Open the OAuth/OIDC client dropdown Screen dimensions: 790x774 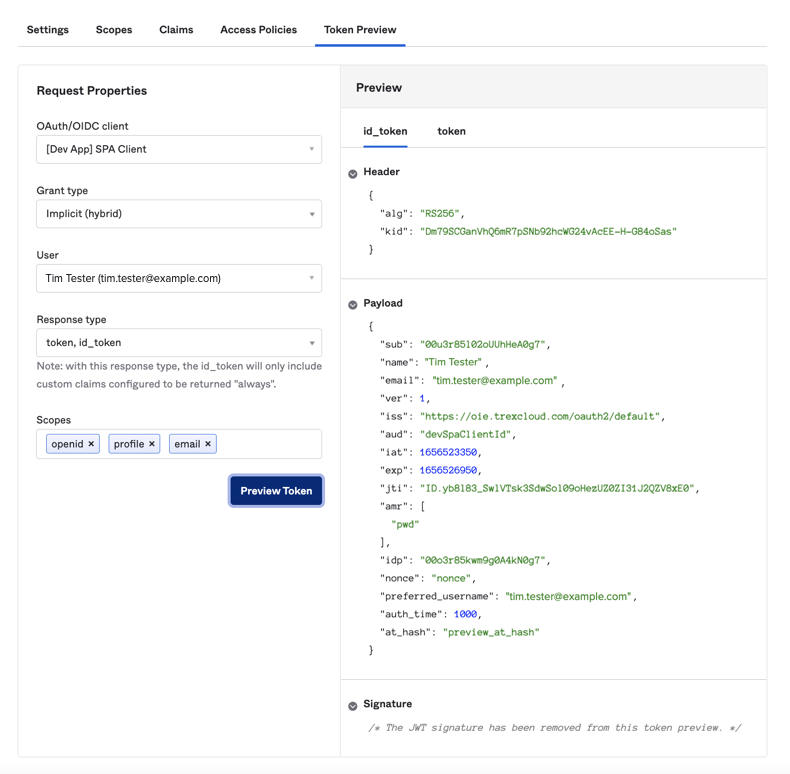tap(179, 149)
